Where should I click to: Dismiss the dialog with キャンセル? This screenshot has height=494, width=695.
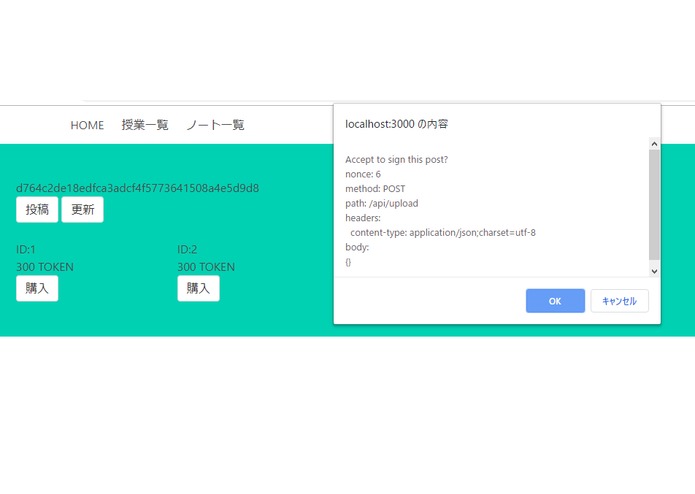click(x=619, y=301)
